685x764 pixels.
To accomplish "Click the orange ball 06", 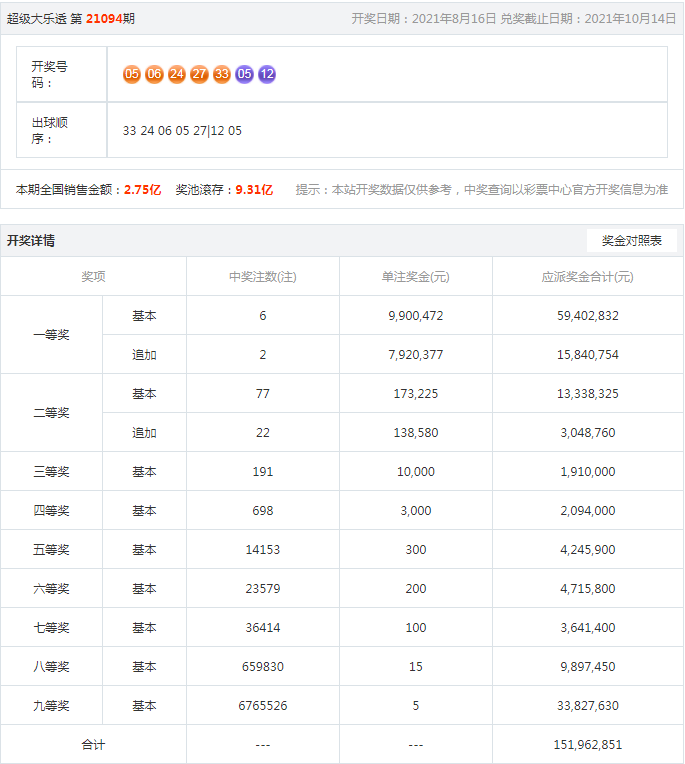I will click(x=154, y=74).
